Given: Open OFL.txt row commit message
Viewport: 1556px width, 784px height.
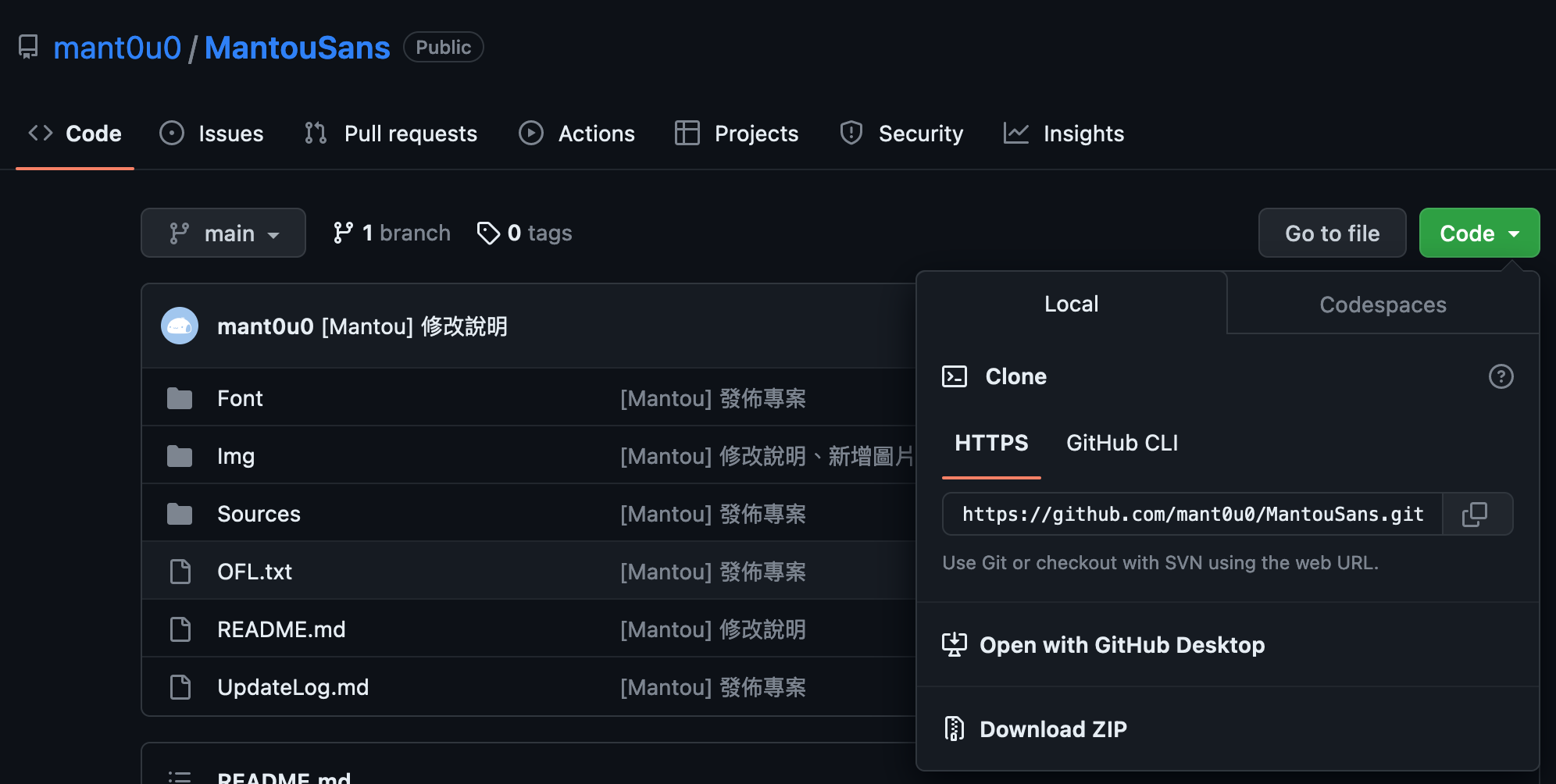Looking at the screenshot, I should tap(713, 572).
